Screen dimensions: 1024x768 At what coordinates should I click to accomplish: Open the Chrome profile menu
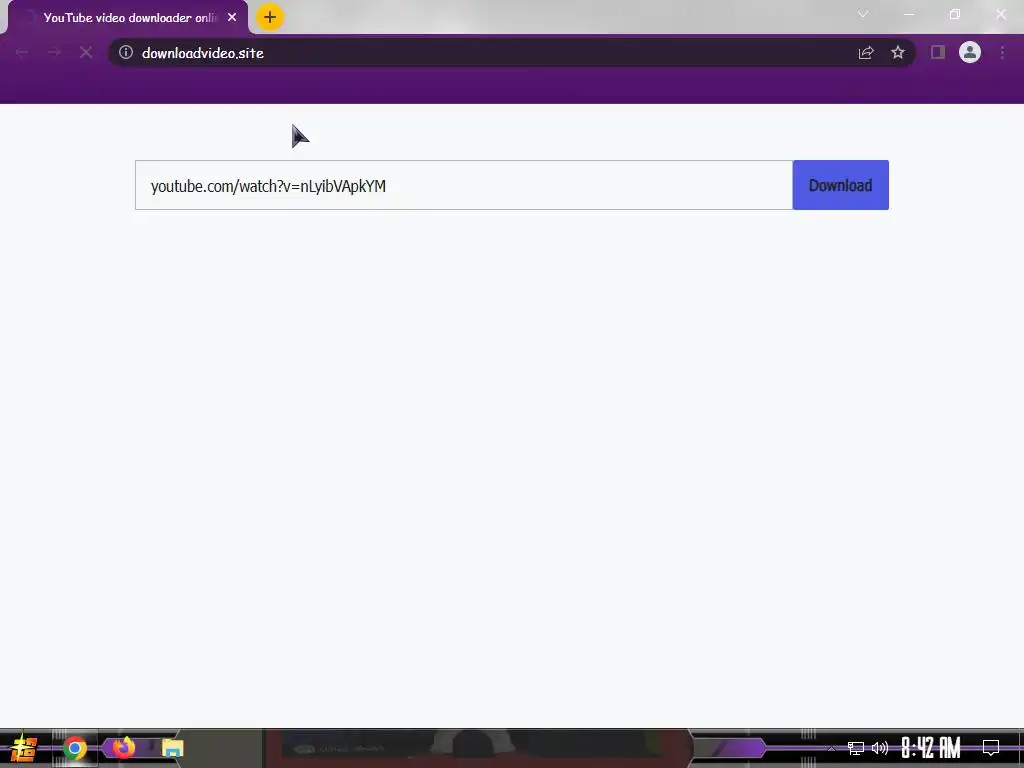pos(970,52)
